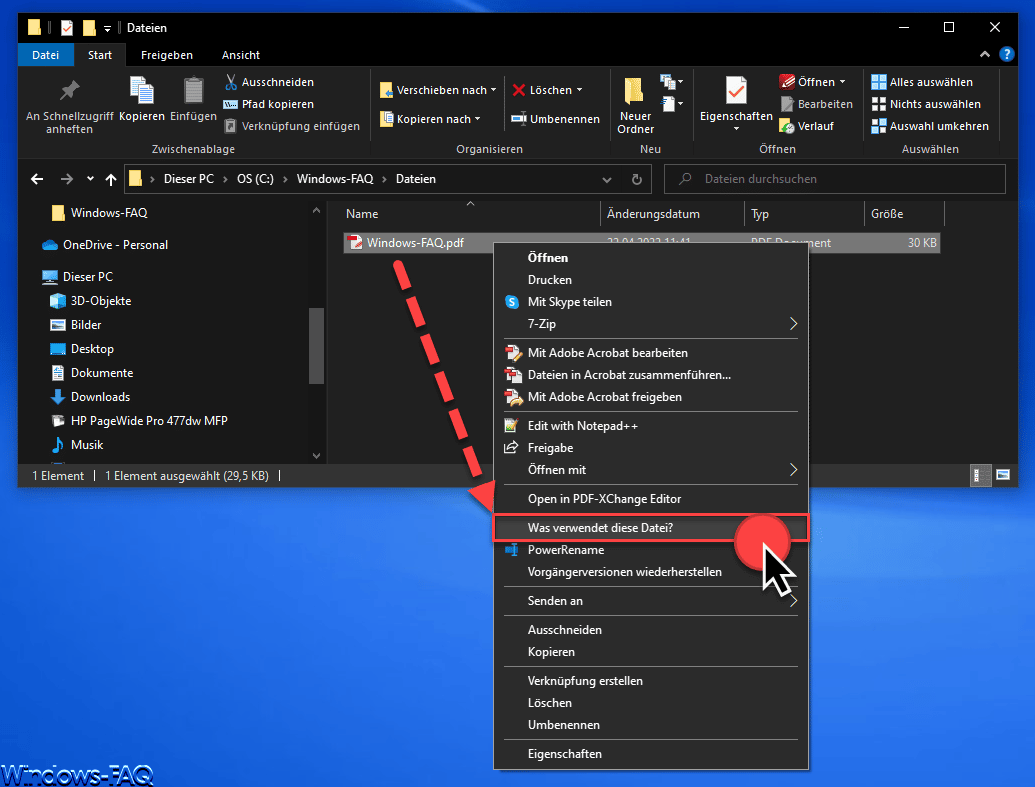The height and width of the screenshot is (787, 1035).
Task: Select the Windows-FAQ.pdf file
Action: (415, 243)
